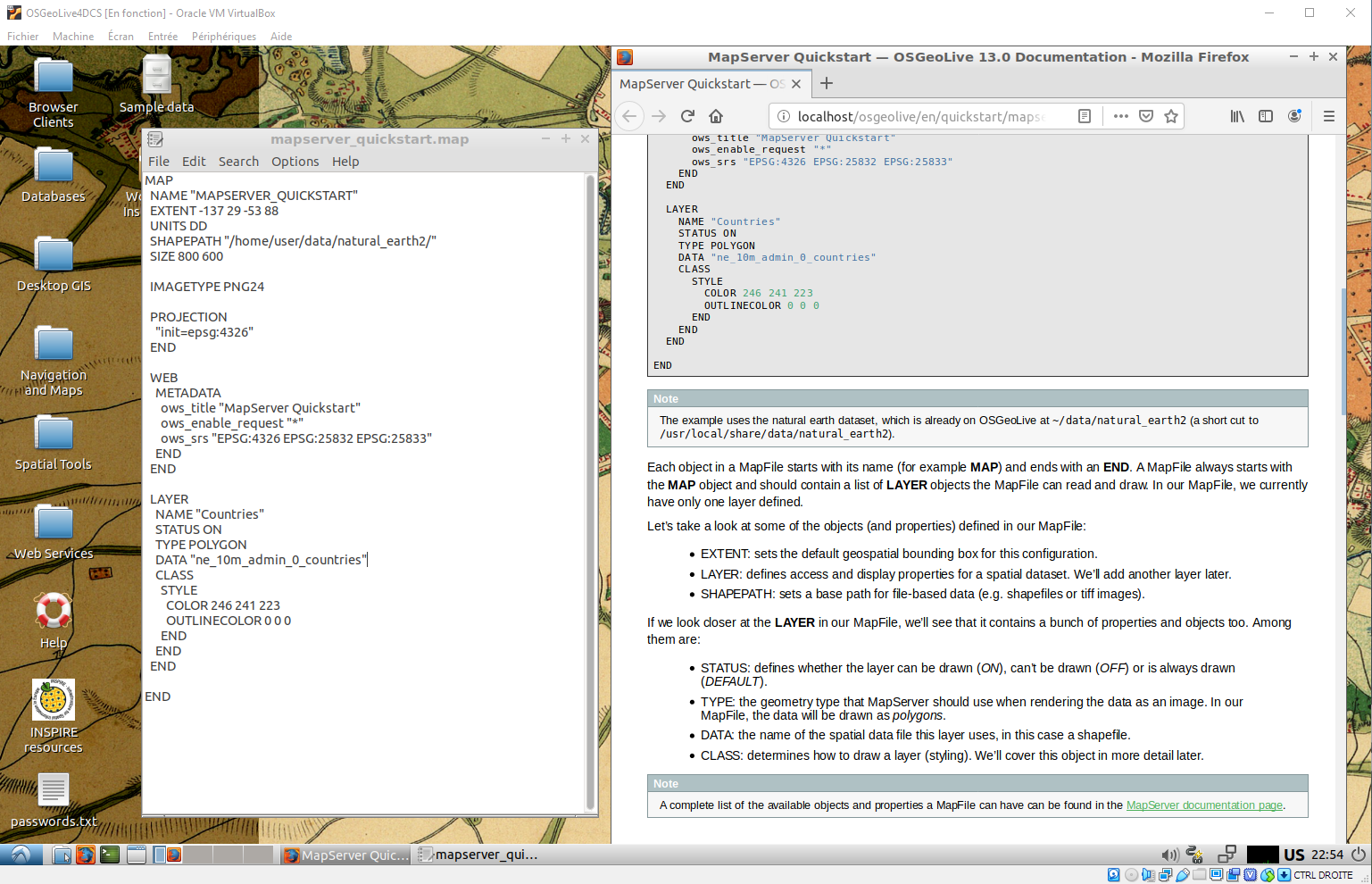Open the Web Services desktop folder
The image size is (1372, 884).
(x=54, y=531)
